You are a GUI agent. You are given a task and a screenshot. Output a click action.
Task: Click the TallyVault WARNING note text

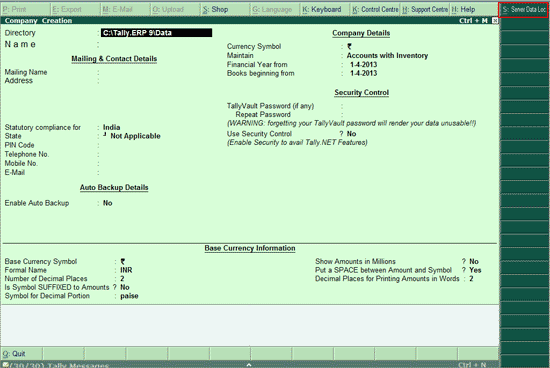tap(351, 123)
